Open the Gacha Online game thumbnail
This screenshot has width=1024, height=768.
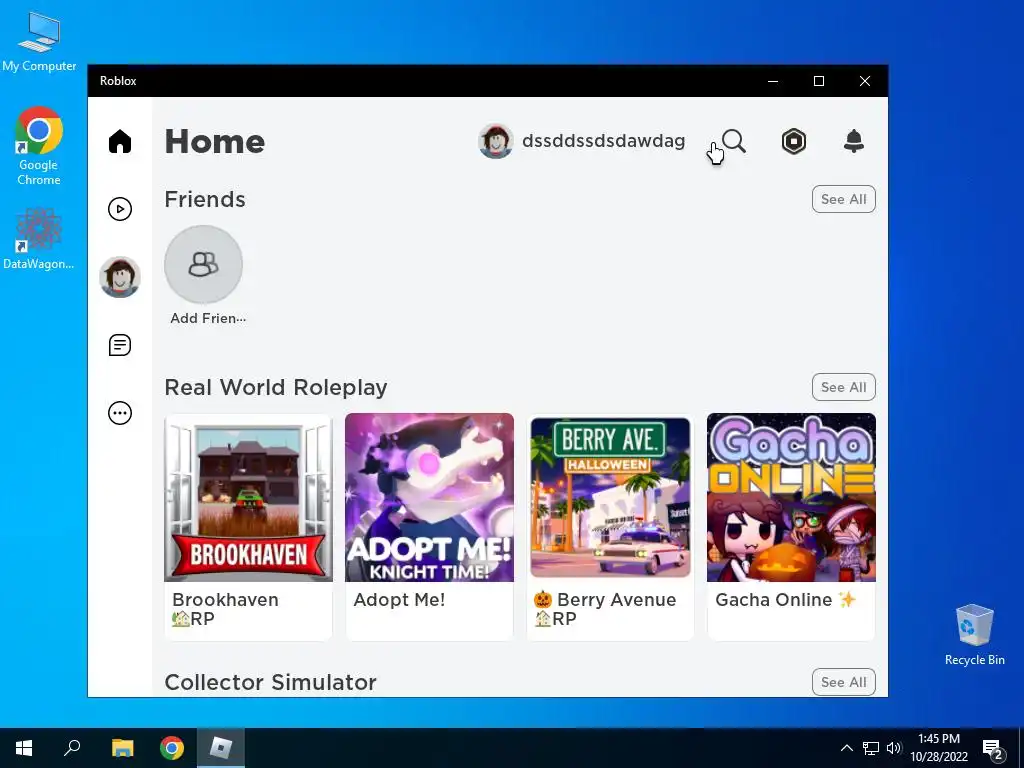point(792,497)
